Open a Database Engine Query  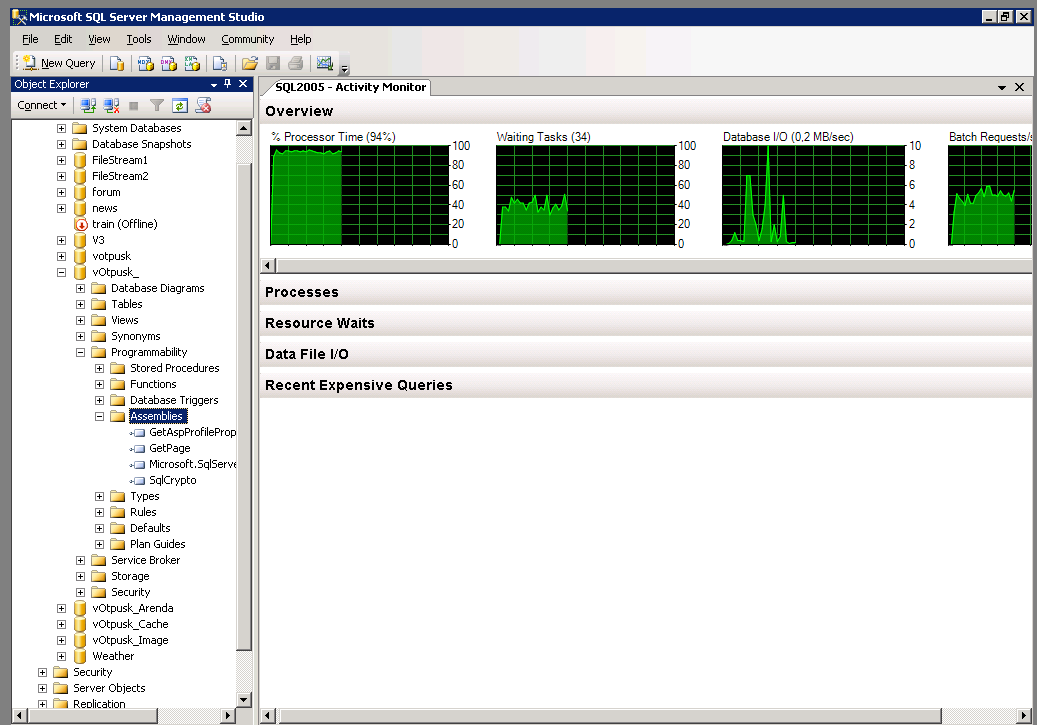117,64
